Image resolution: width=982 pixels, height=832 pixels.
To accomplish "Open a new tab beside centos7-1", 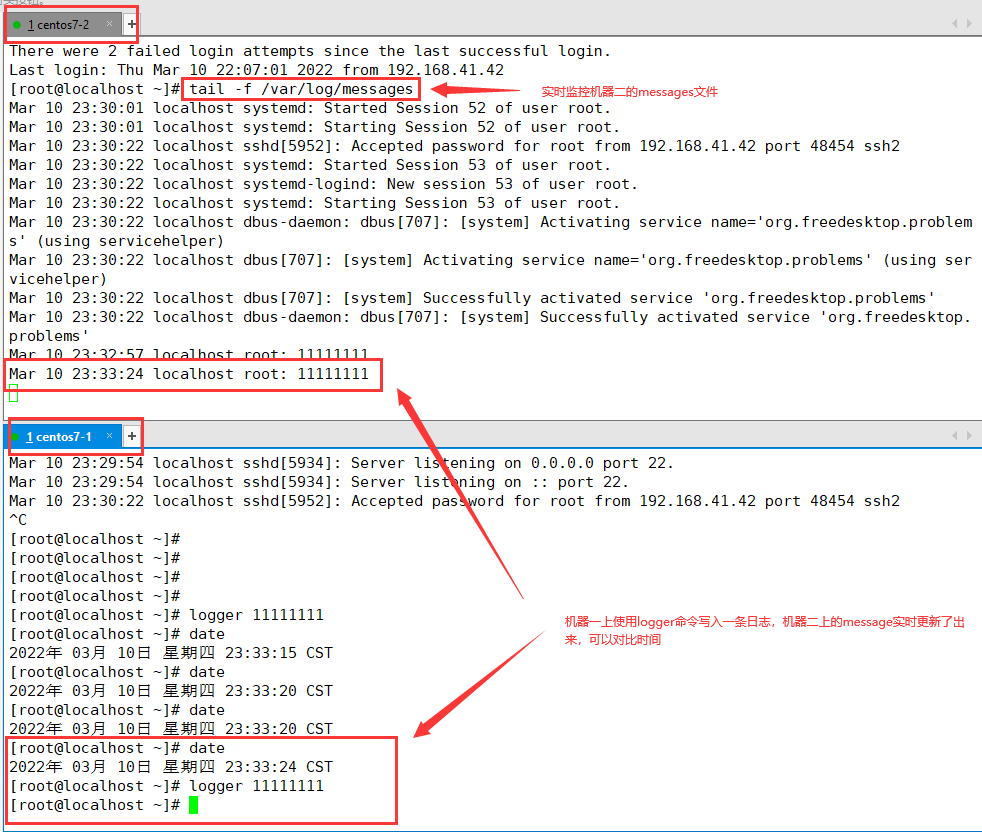I will pyautogui.click(x=132, y=436).
